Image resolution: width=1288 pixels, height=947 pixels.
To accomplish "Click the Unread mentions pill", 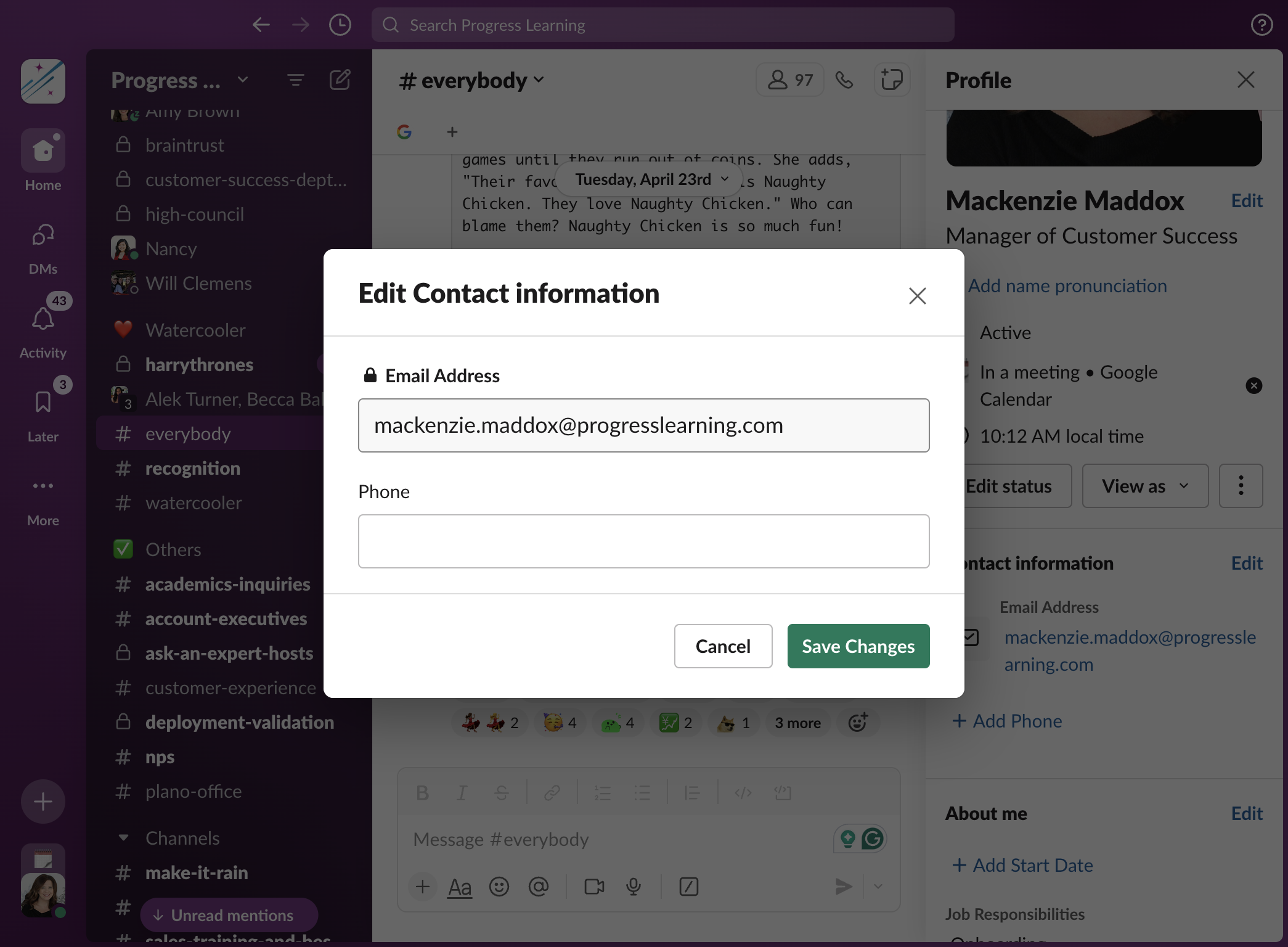I will (229, 915).
